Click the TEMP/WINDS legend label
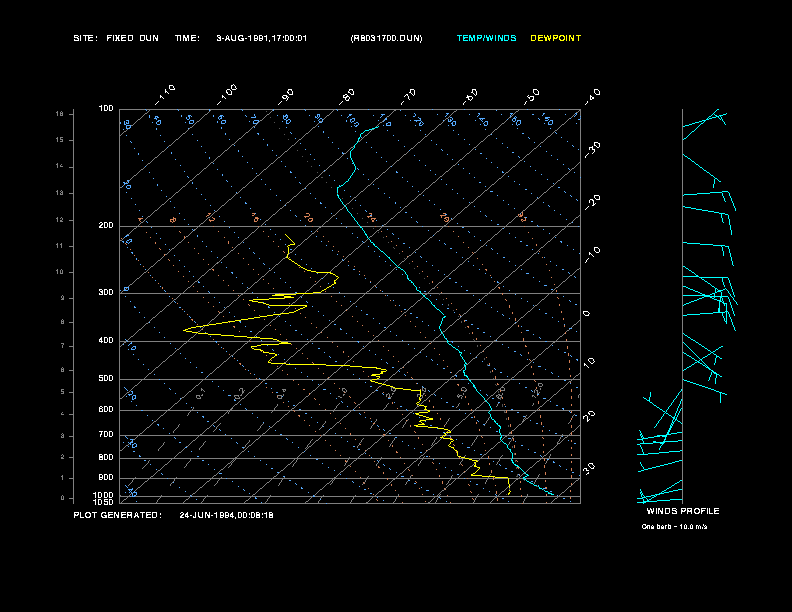This screenshot has height=612, width=792. click(486, 38)
